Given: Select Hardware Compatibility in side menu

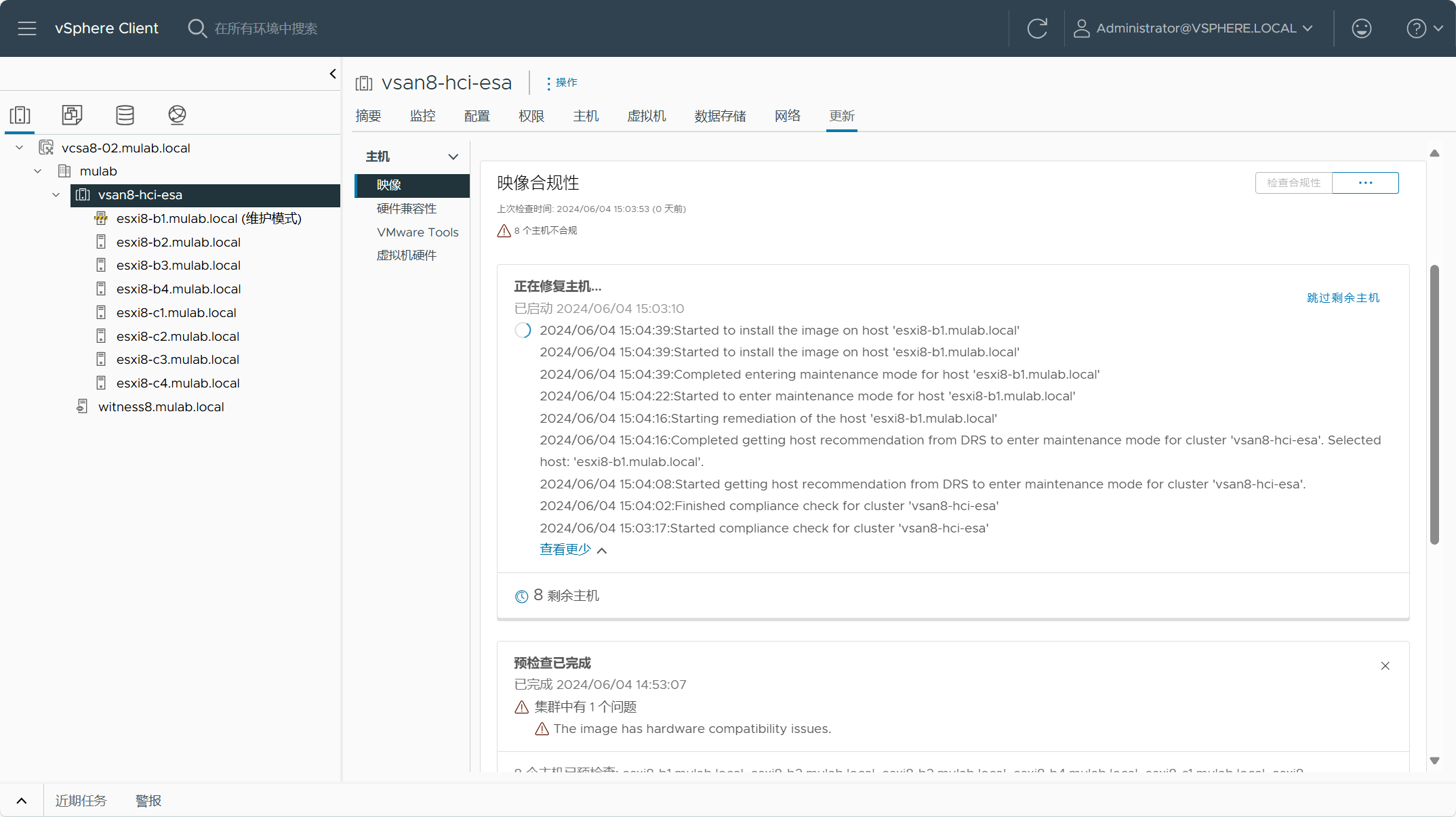Looking at the screenshot, I should [407, 209].
